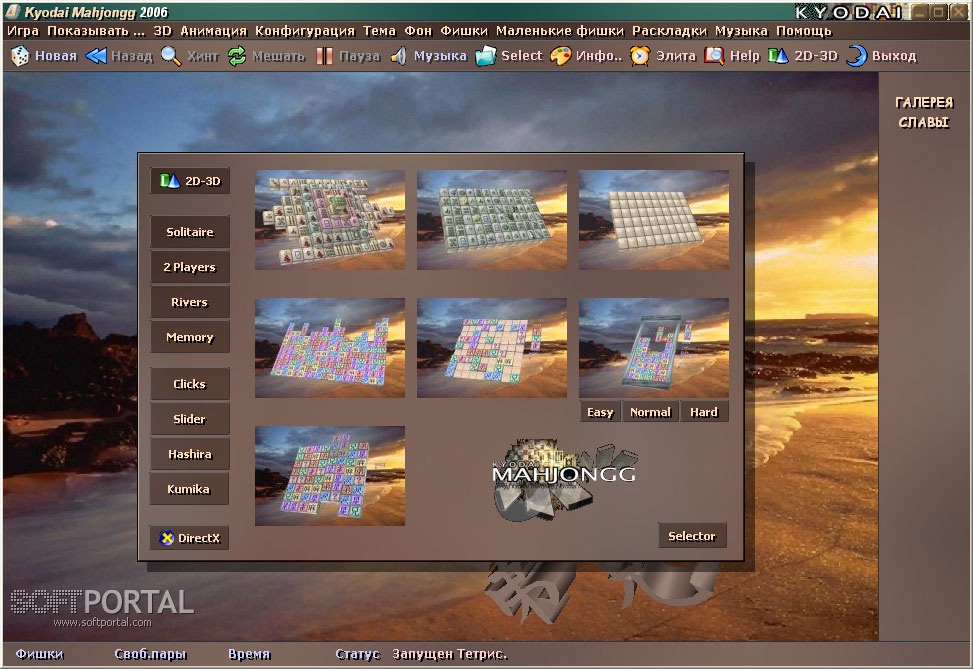Choose the Kumika game button
The height and width of the screenshot is (669, 973).
tap(190, 489)
